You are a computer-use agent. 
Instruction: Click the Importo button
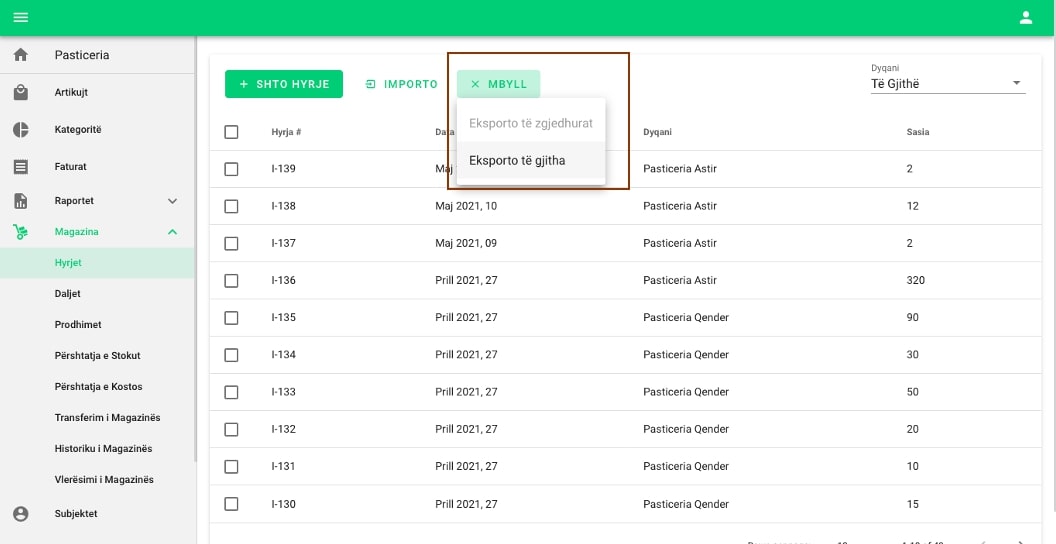[401, 84]
